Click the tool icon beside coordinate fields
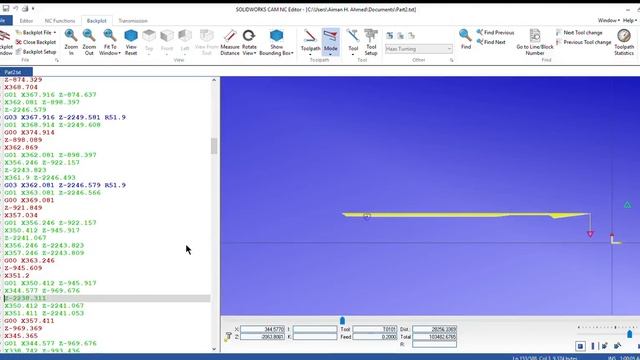This screenshot has width=640, height=360. point(228,336)
